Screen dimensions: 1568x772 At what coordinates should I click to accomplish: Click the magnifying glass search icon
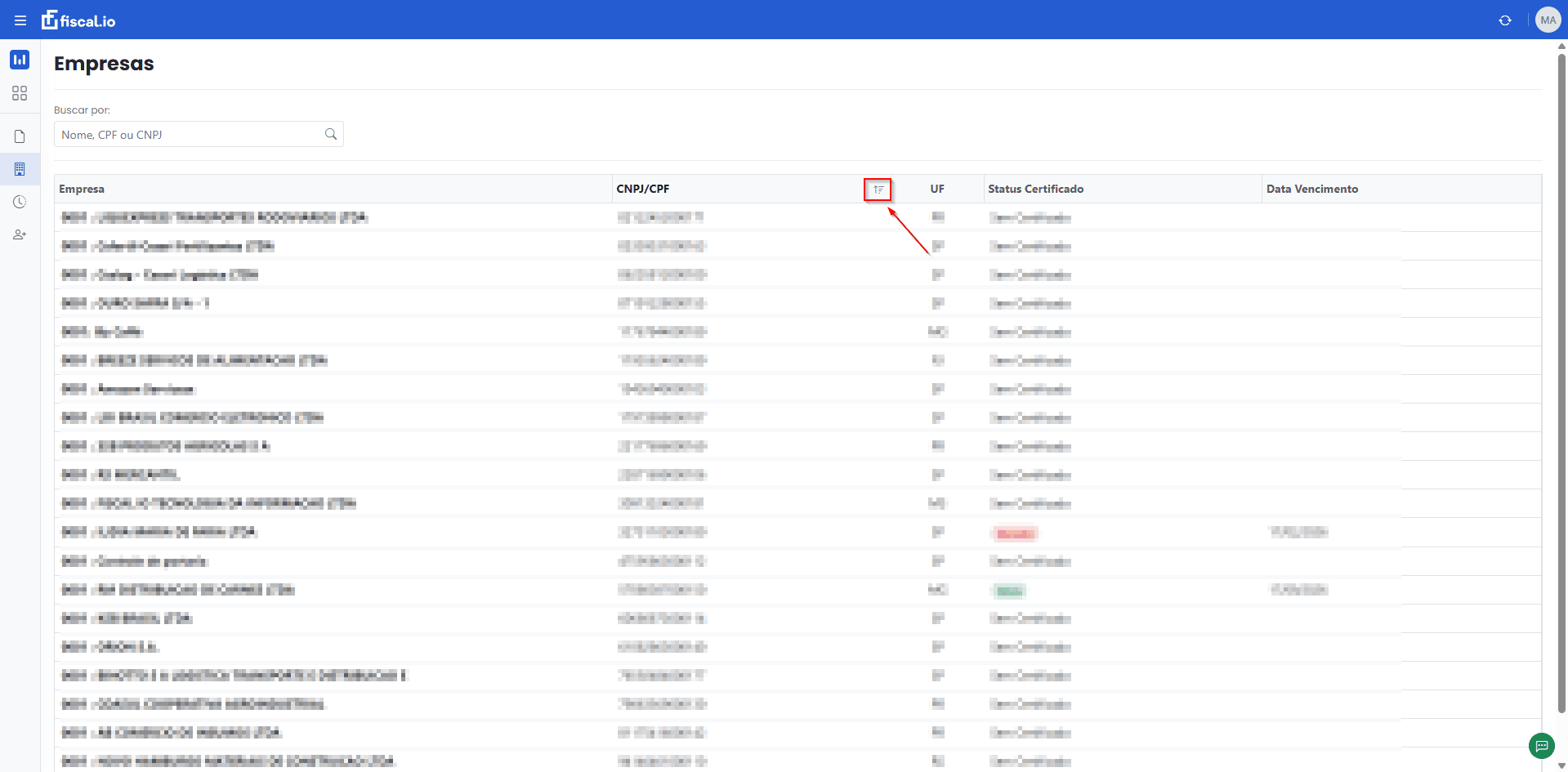coord(331,134)
